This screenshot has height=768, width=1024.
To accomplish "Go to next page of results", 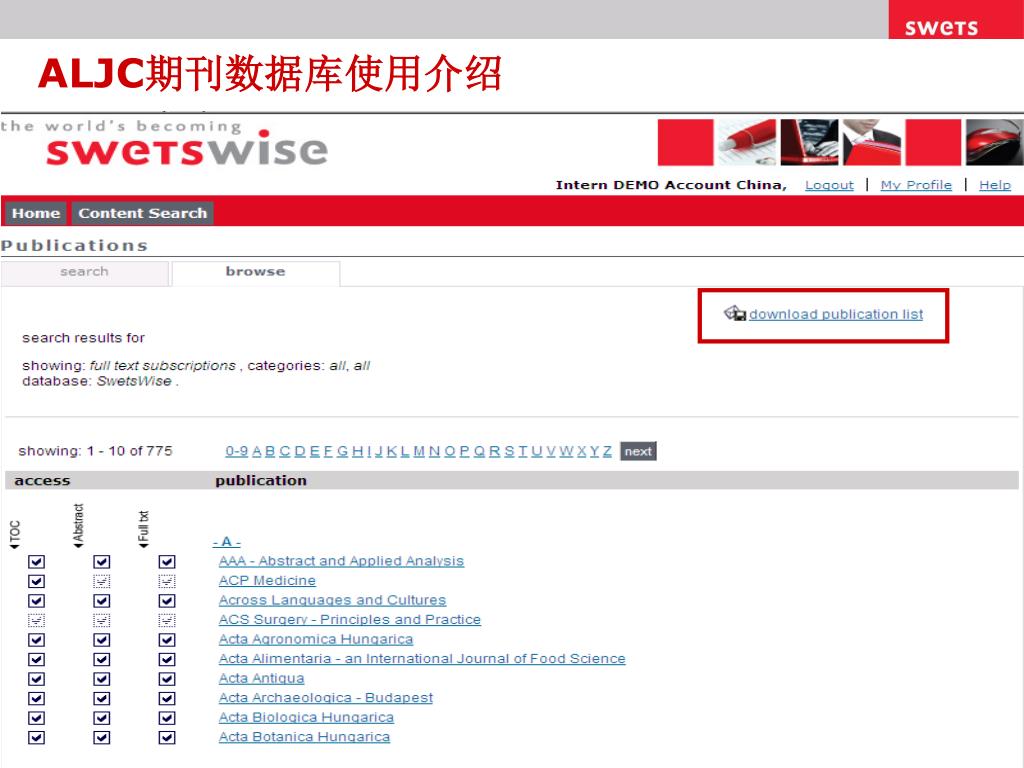I will (638, 451).
